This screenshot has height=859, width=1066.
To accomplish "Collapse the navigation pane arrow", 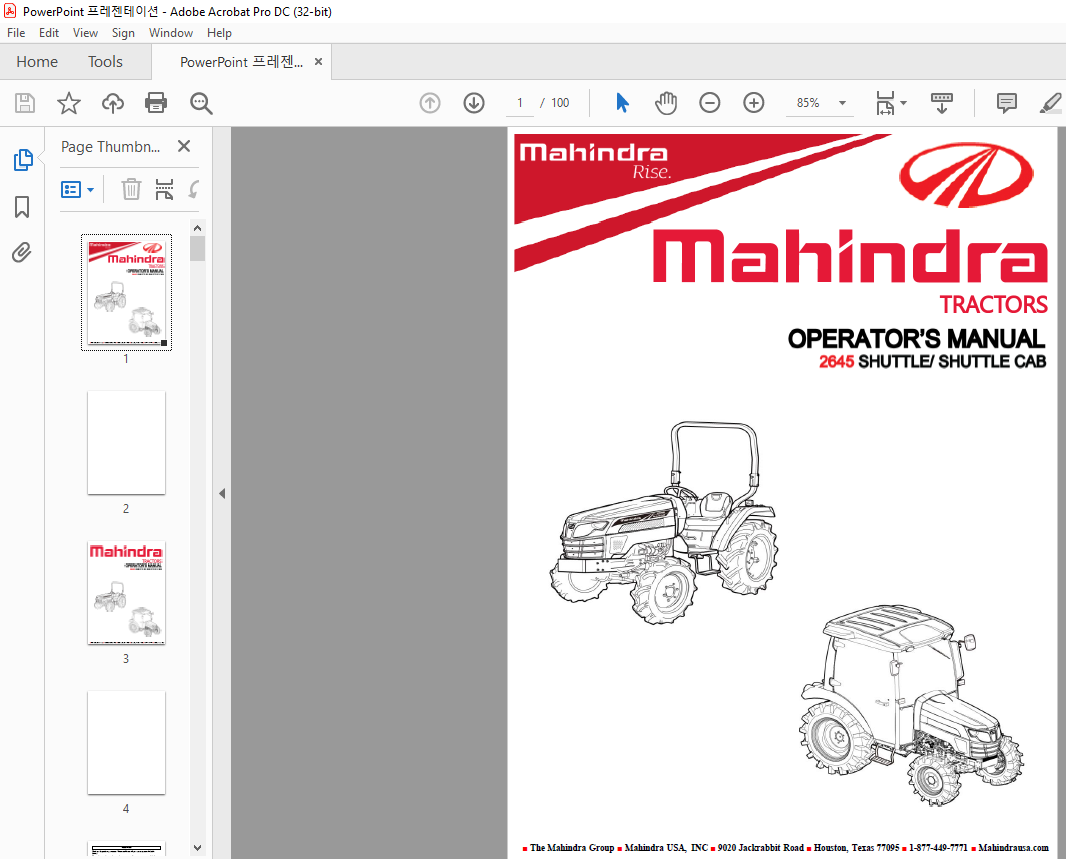I will [222, 493].
